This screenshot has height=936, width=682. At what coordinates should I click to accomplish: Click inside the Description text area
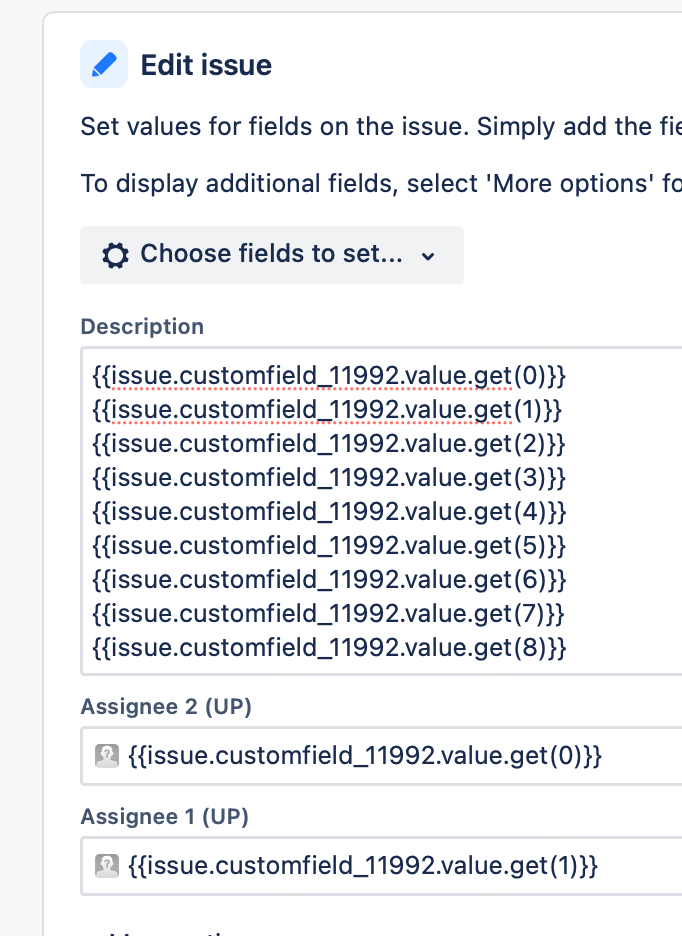pyautogui.click(x=320, y=500)
